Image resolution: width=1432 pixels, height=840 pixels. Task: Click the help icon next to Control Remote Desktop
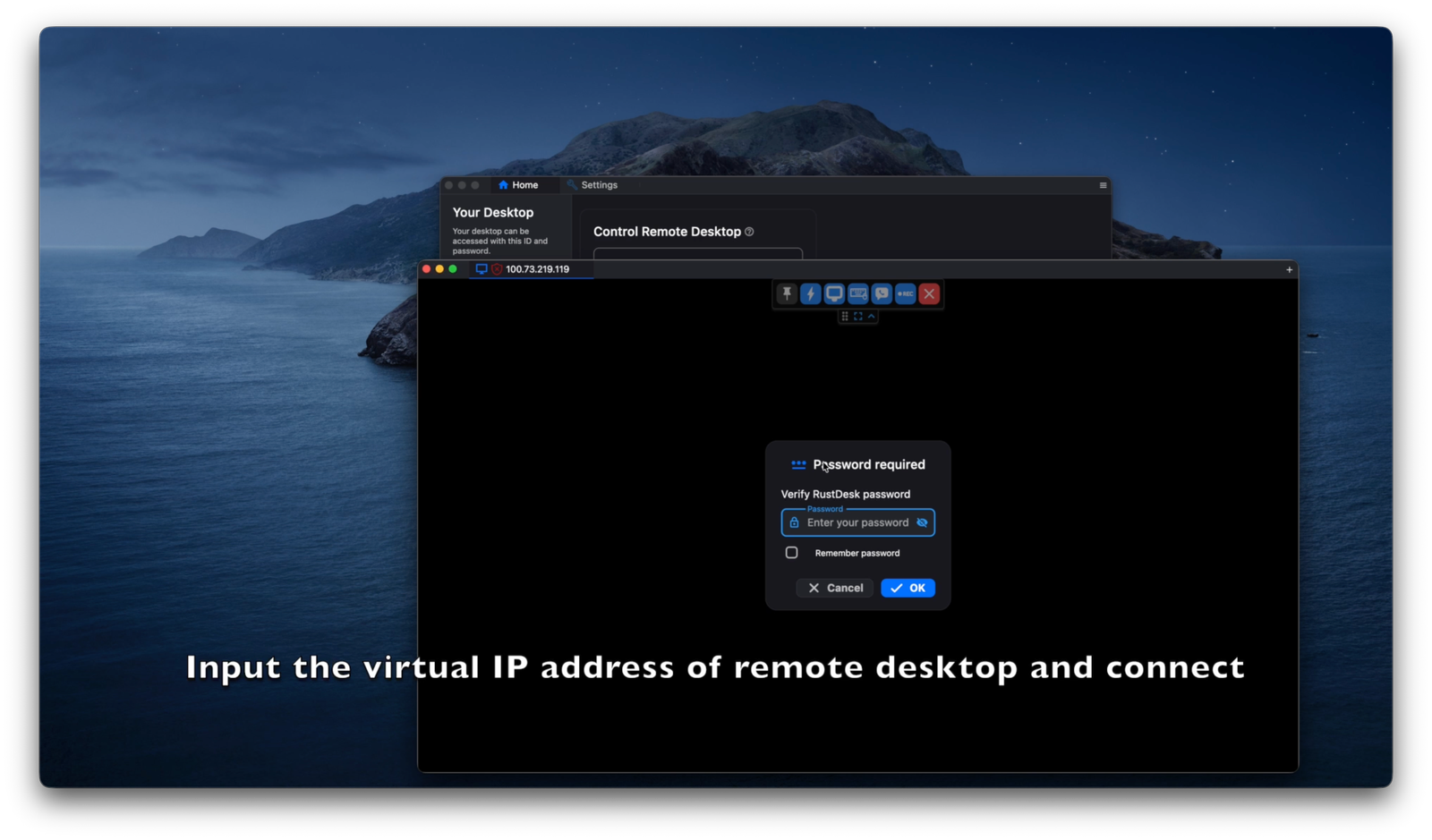(749, 231)
